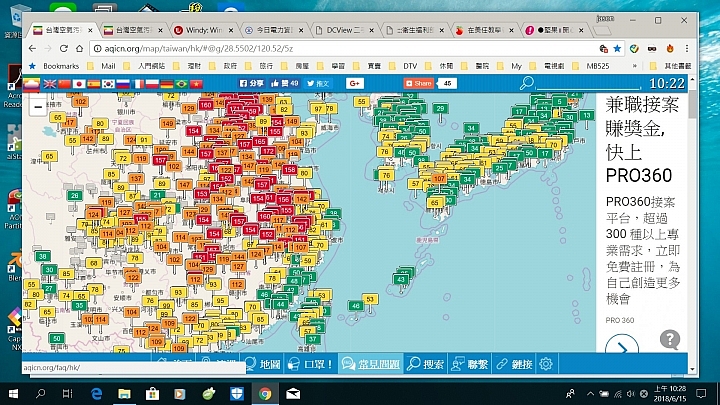720x405 pixels.
Task: Click the AQI marker showing 172
Action: (267, 151)
